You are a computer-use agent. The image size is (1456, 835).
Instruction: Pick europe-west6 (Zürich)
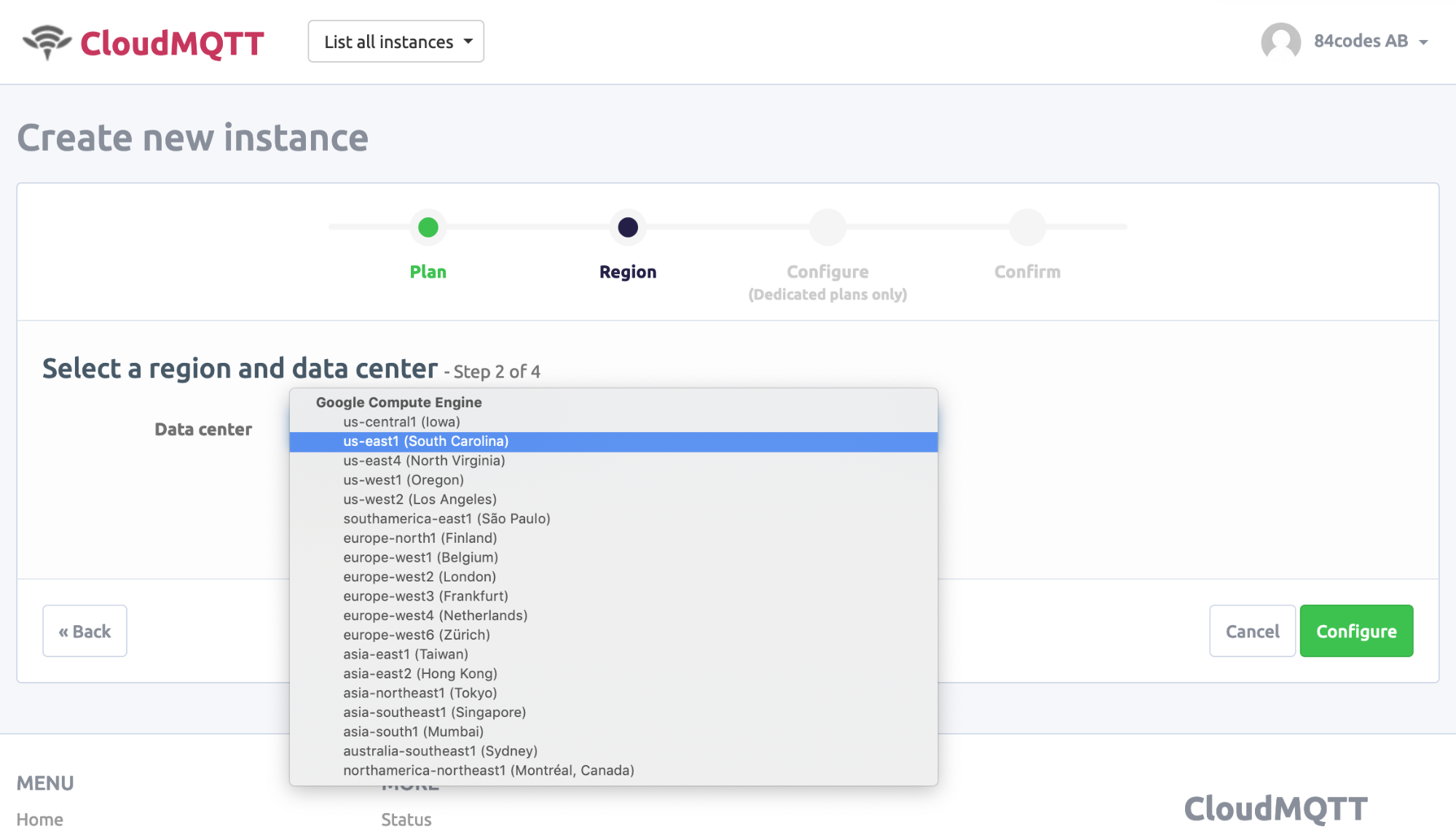613,635
